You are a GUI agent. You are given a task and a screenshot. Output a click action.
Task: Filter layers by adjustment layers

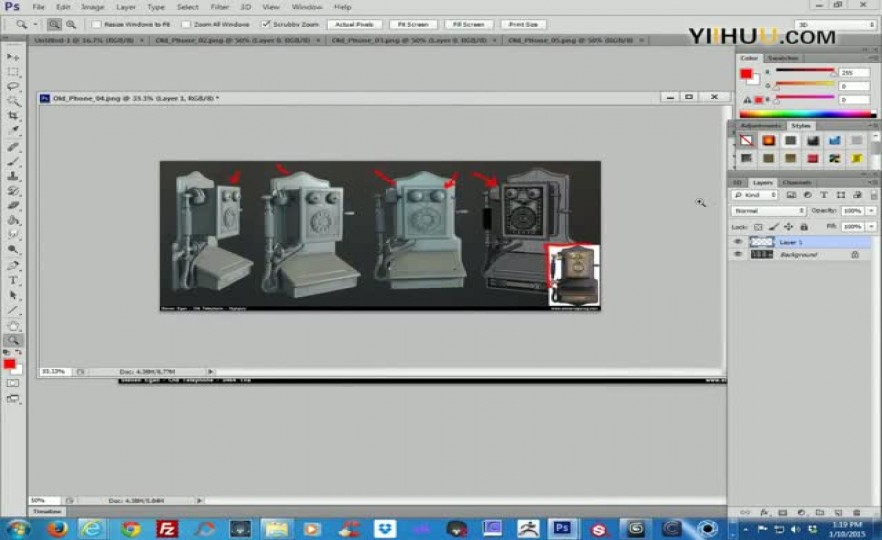(807, 195)
